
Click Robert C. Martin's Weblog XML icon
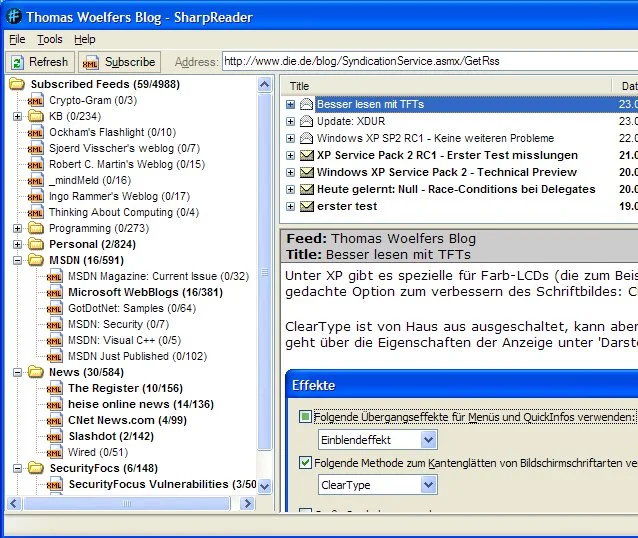coord(35,164)
